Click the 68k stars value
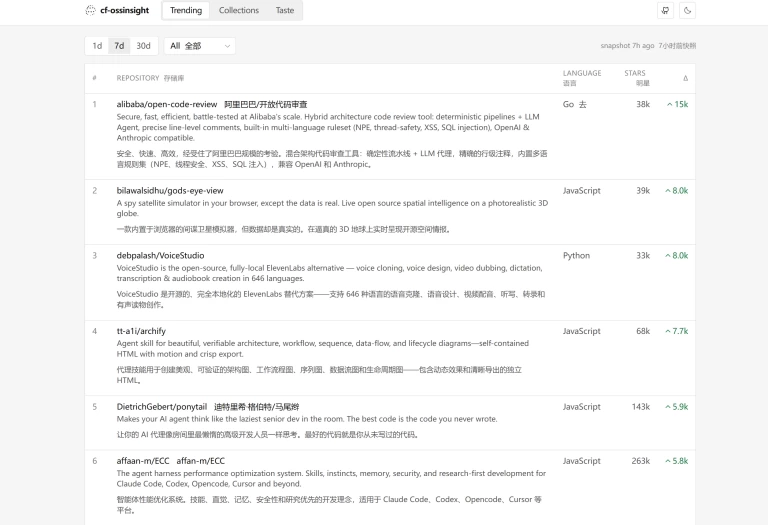 pyautogui.click(x=643, y=331)
